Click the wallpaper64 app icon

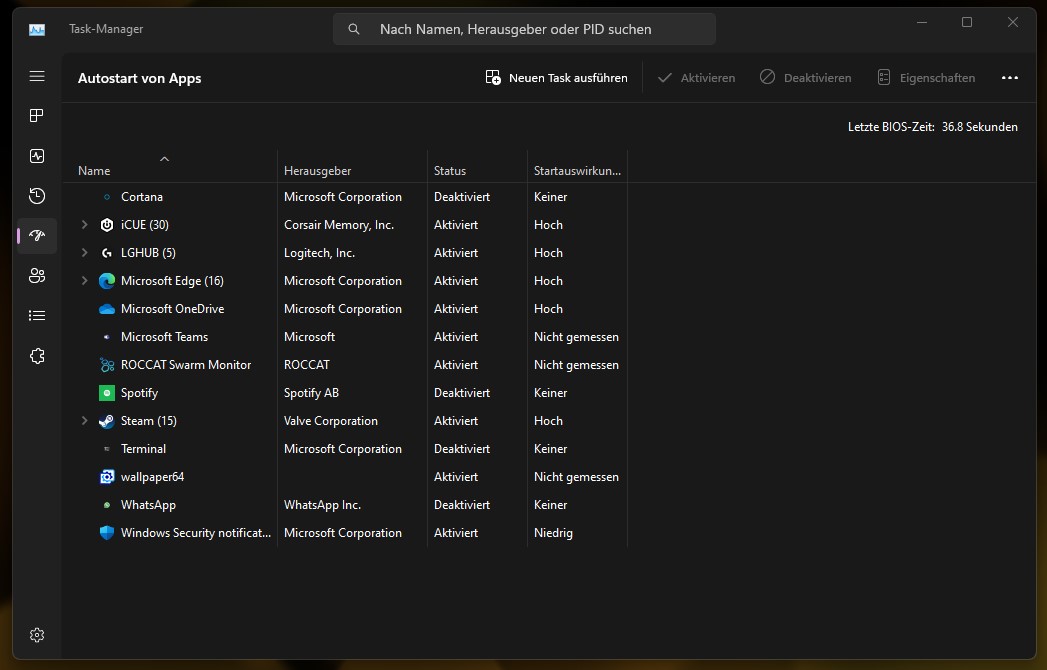tap(107, 477)
